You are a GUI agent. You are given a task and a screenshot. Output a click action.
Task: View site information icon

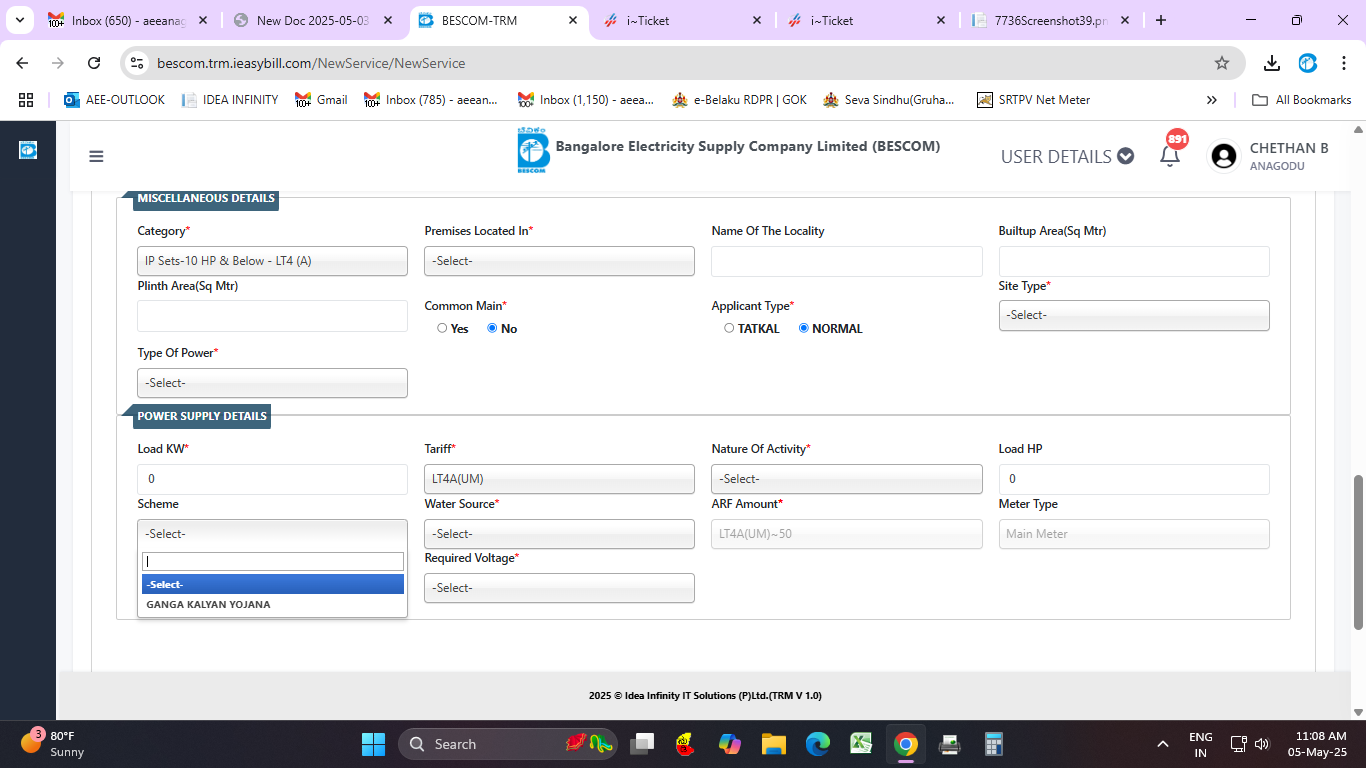138,63
